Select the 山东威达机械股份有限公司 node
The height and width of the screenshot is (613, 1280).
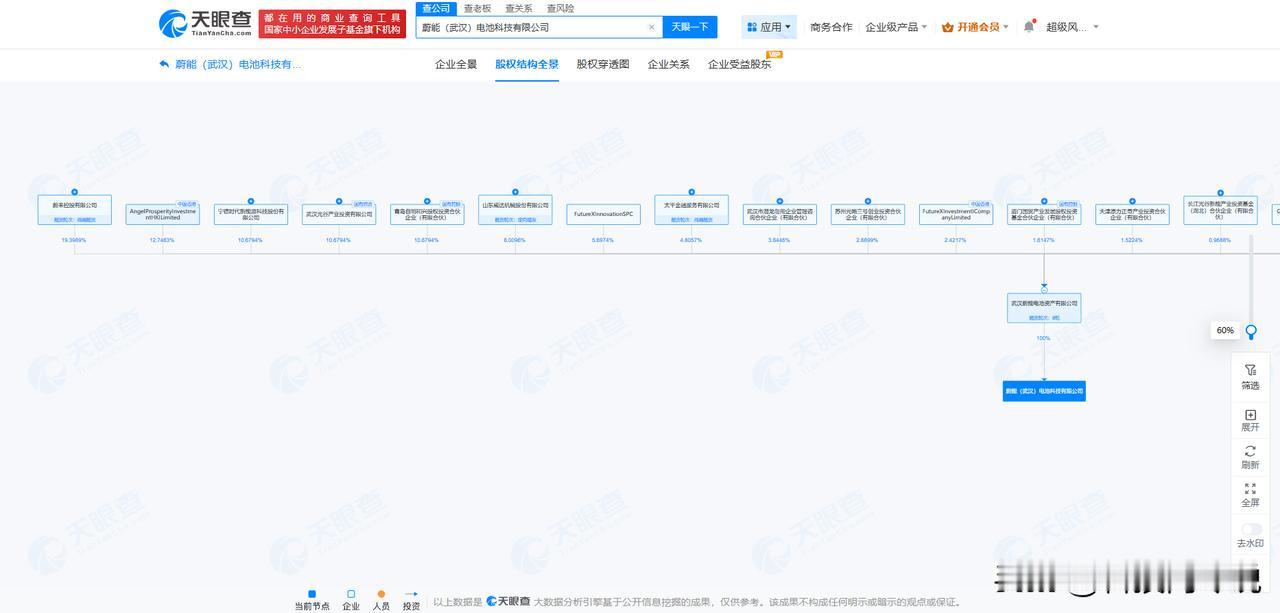click(515, 210)
